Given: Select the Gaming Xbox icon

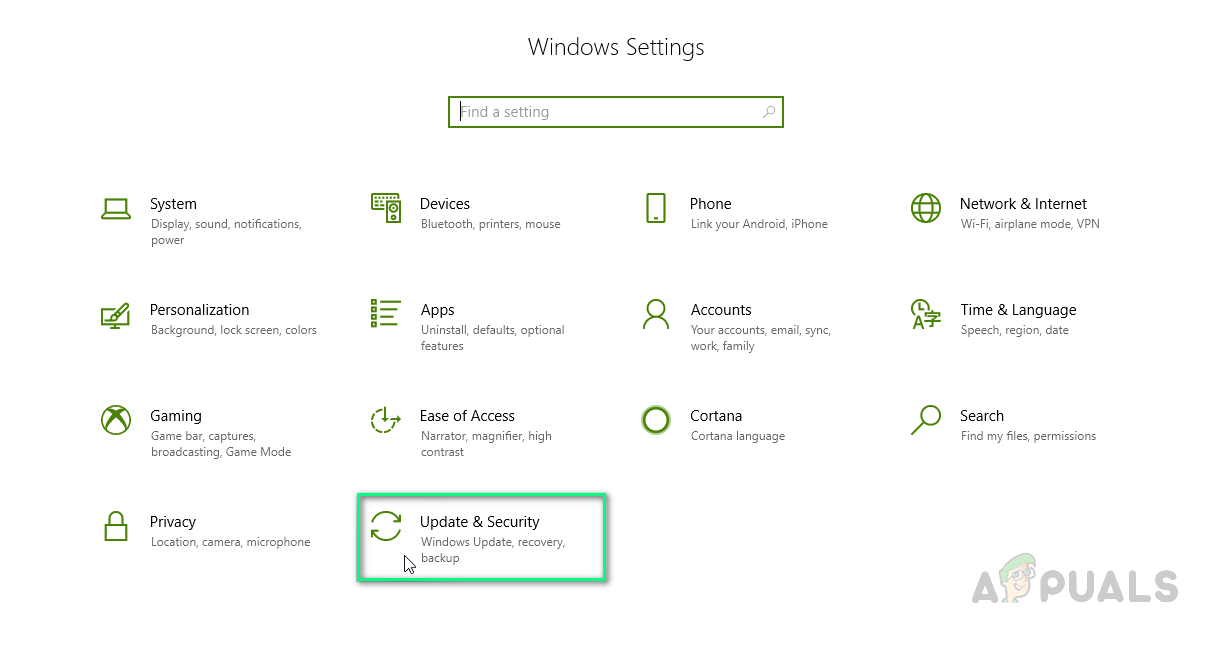Looking at the screenshot, I should point(116,420).
